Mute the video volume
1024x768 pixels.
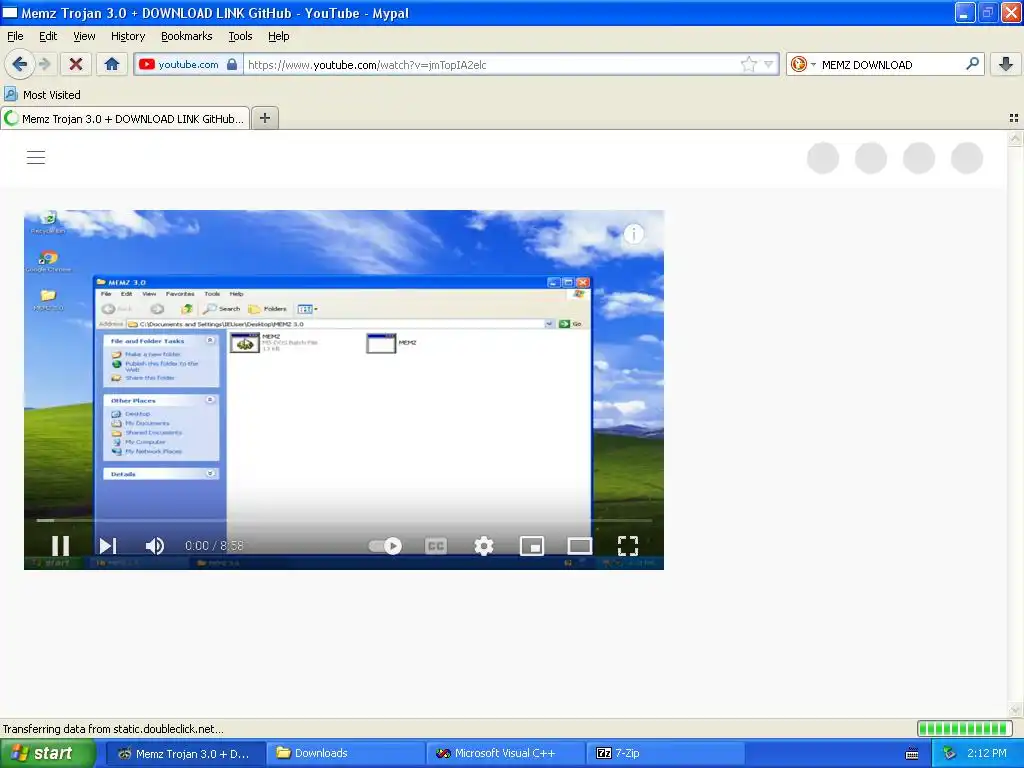(x=155, y=545)
